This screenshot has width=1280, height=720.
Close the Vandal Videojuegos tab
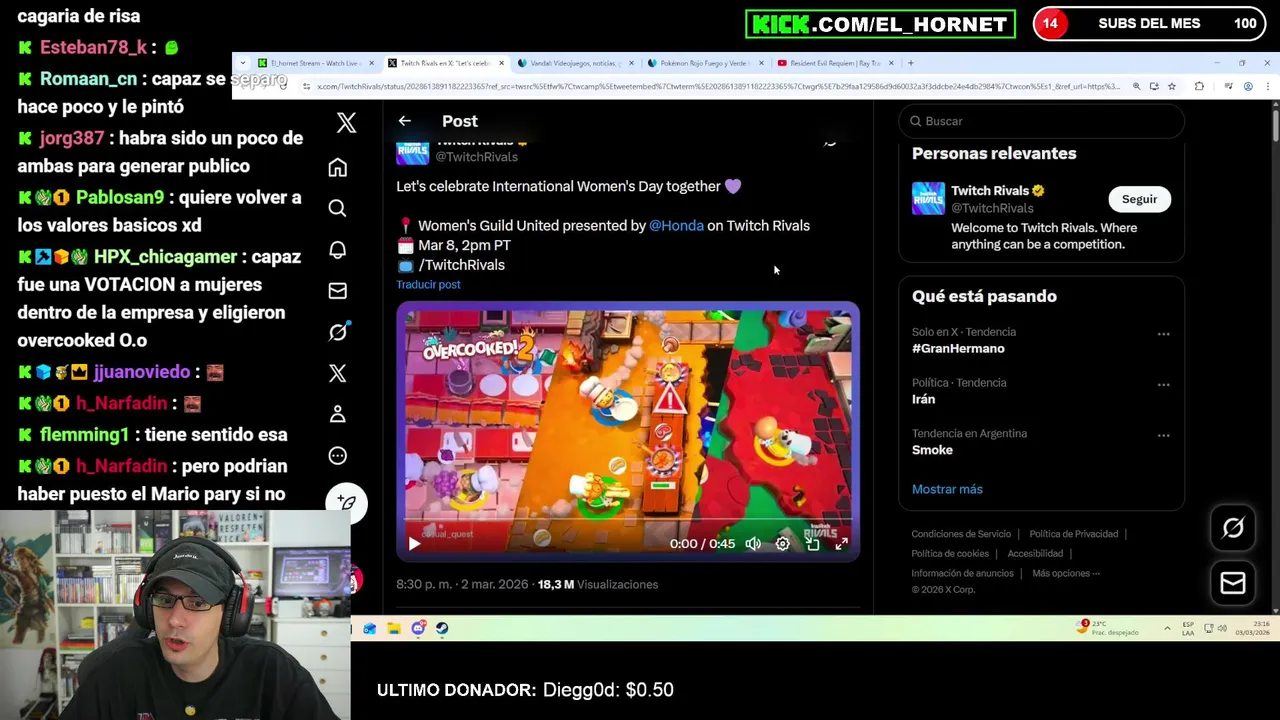(x=631, y=63)
